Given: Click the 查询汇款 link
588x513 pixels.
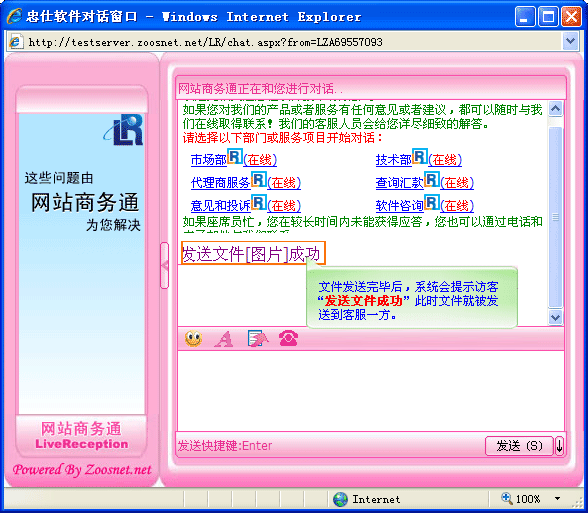Looking at the screenshot, I should [x=399, y=183].
